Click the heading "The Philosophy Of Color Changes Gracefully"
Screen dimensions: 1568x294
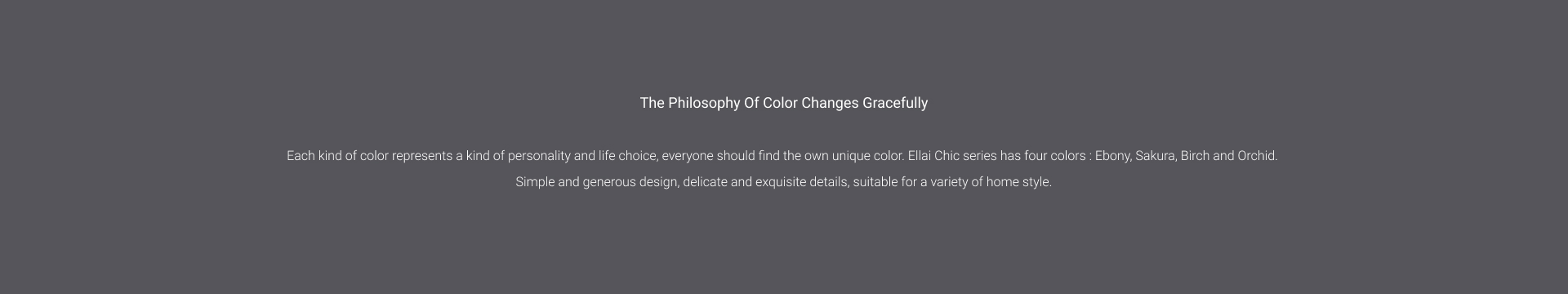(x=784, y=103)
